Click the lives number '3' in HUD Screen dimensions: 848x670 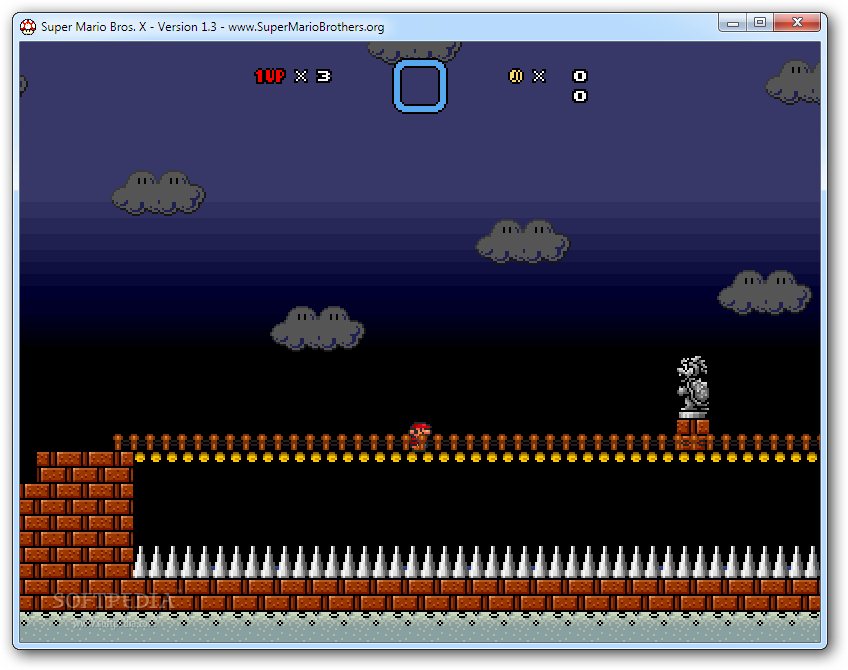tap(323, 76)
